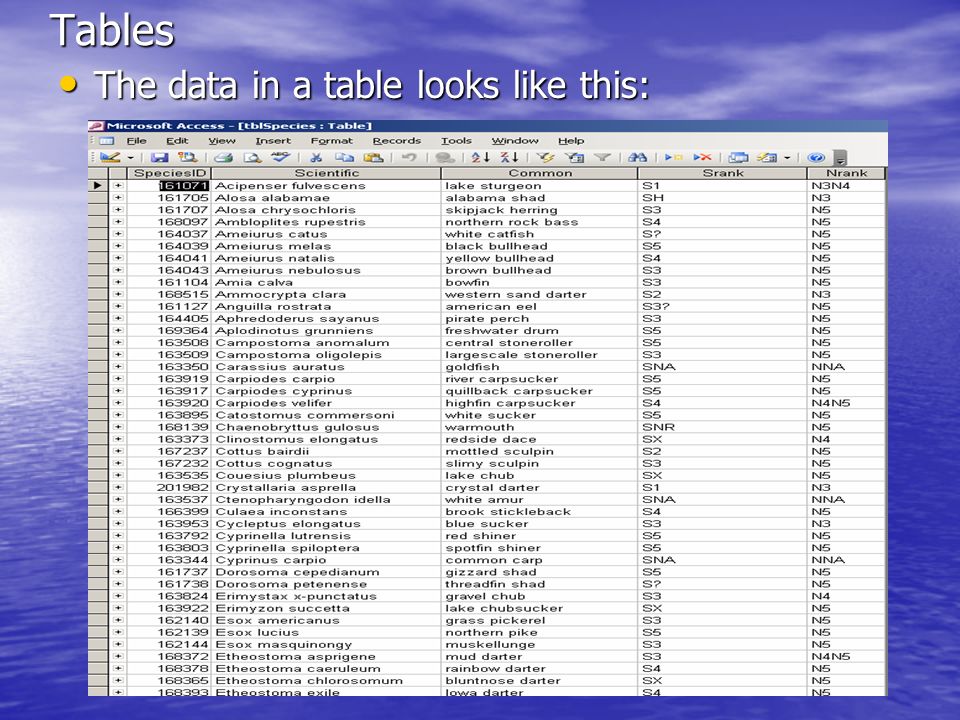
Task: Click the Find binoculars icon
Action: pos(637,157)
